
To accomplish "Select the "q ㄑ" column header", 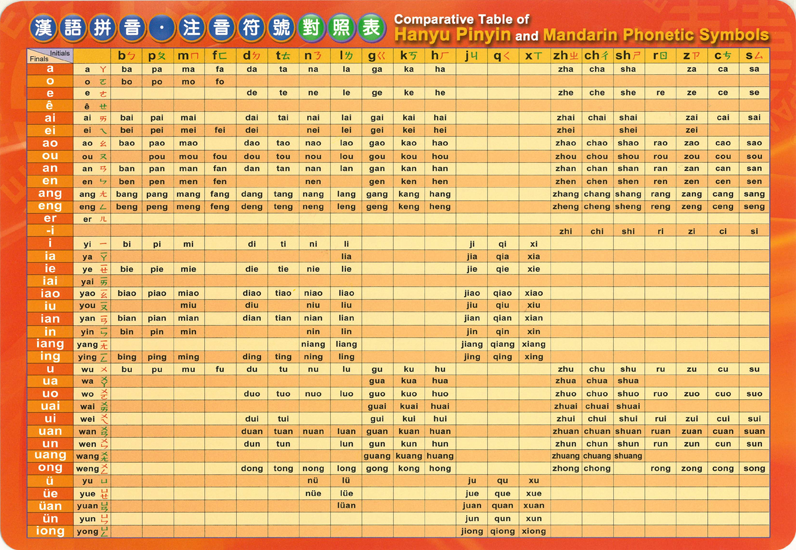I will 503,56.
